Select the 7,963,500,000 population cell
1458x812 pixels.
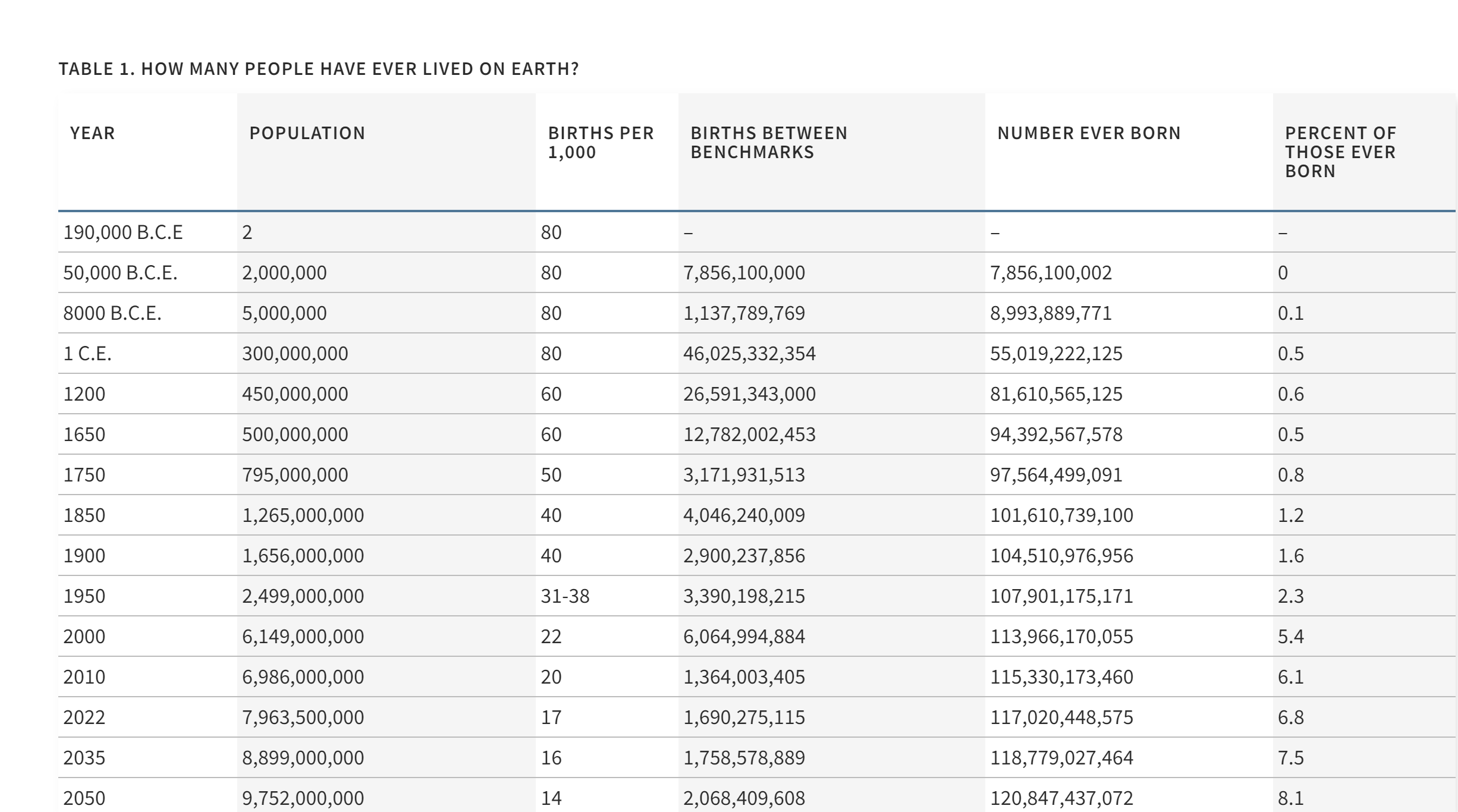302,717
